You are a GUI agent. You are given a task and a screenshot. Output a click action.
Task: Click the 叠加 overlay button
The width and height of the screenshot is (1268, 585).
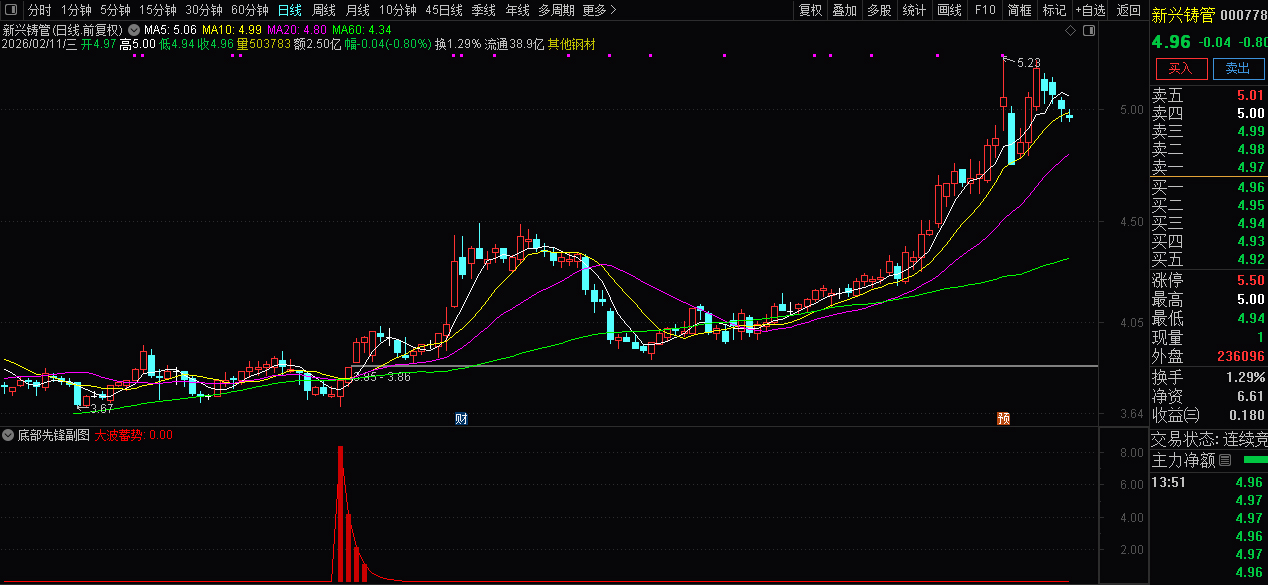pos(844,10)
